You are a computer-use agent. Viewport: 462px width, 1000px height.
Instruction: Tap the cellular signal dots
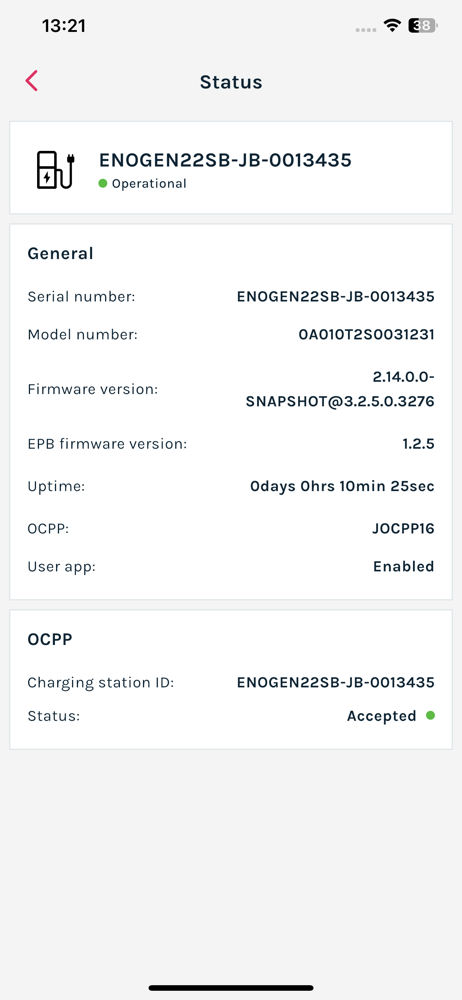tap(365, 29)
